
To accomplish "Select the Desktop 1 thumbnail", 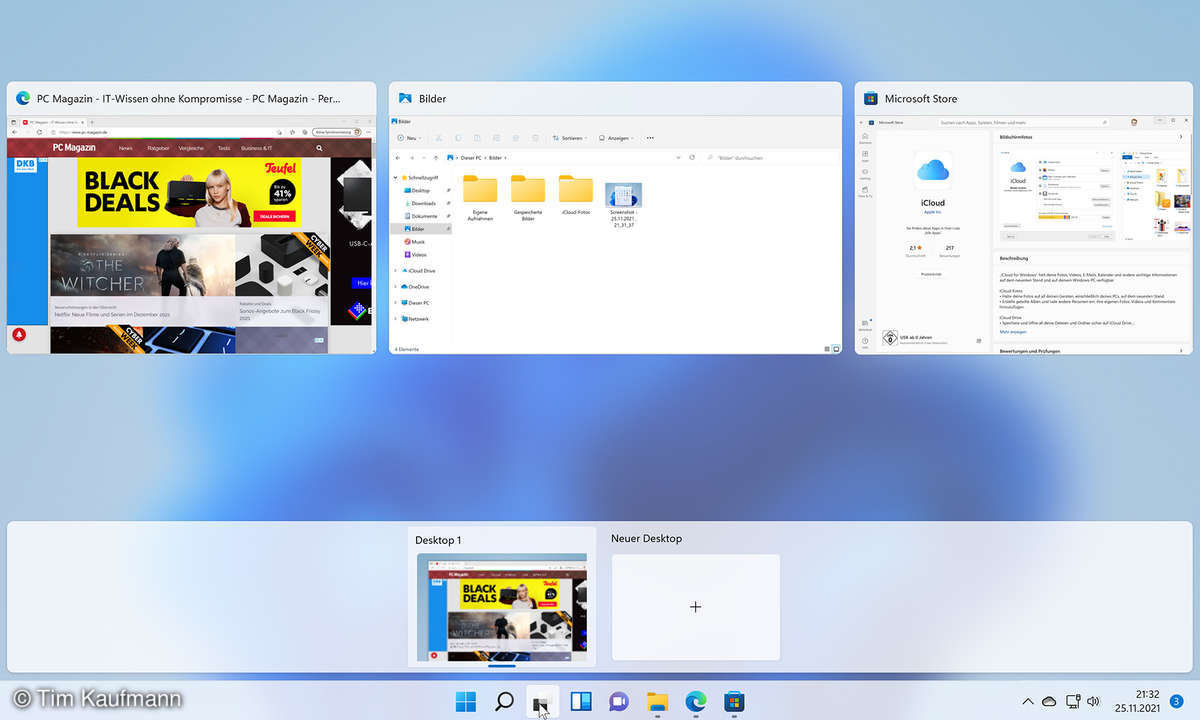I will 501,607.
